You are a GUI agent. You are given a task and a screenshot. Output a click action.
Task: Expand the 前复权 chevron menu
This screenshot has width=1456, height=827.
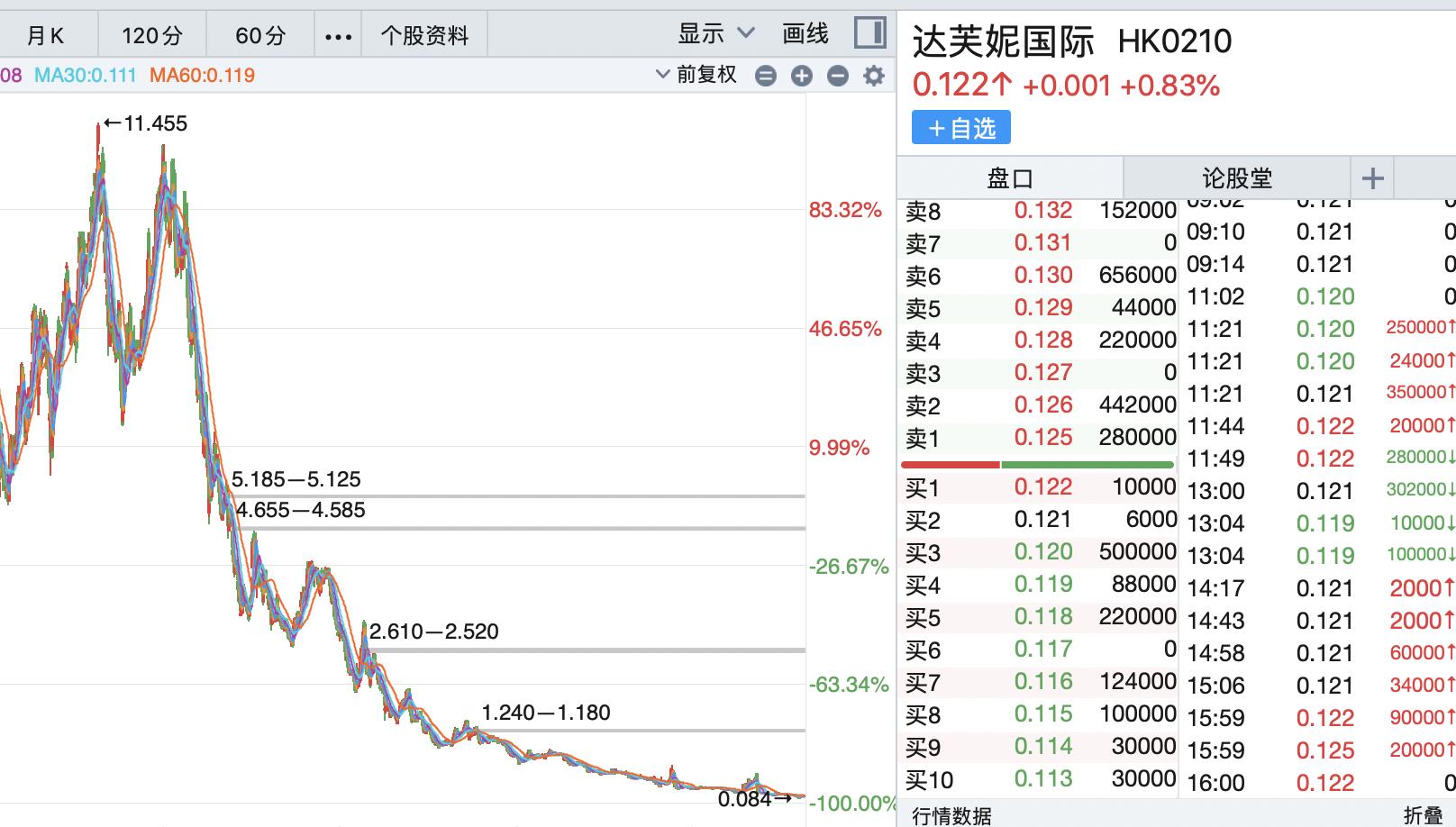pos(662,75)
